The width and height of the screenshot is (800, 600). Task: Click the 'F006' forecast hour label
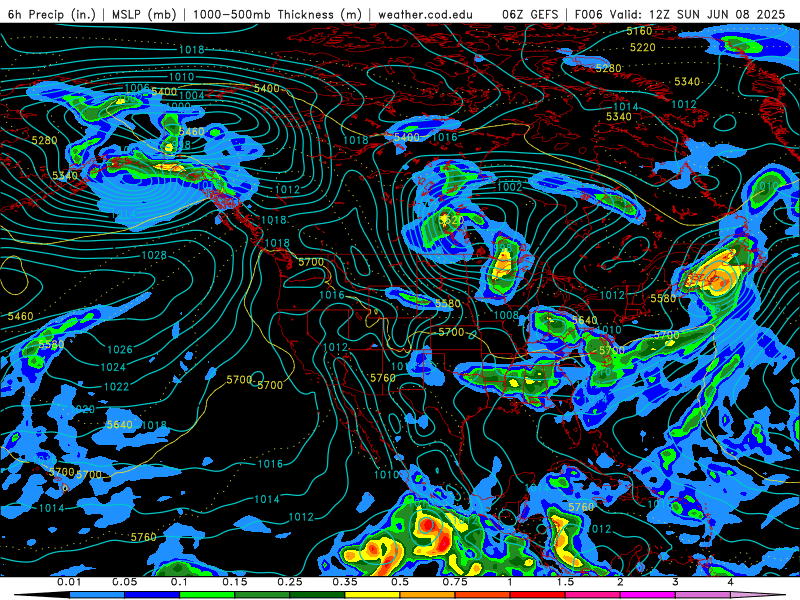589,14
